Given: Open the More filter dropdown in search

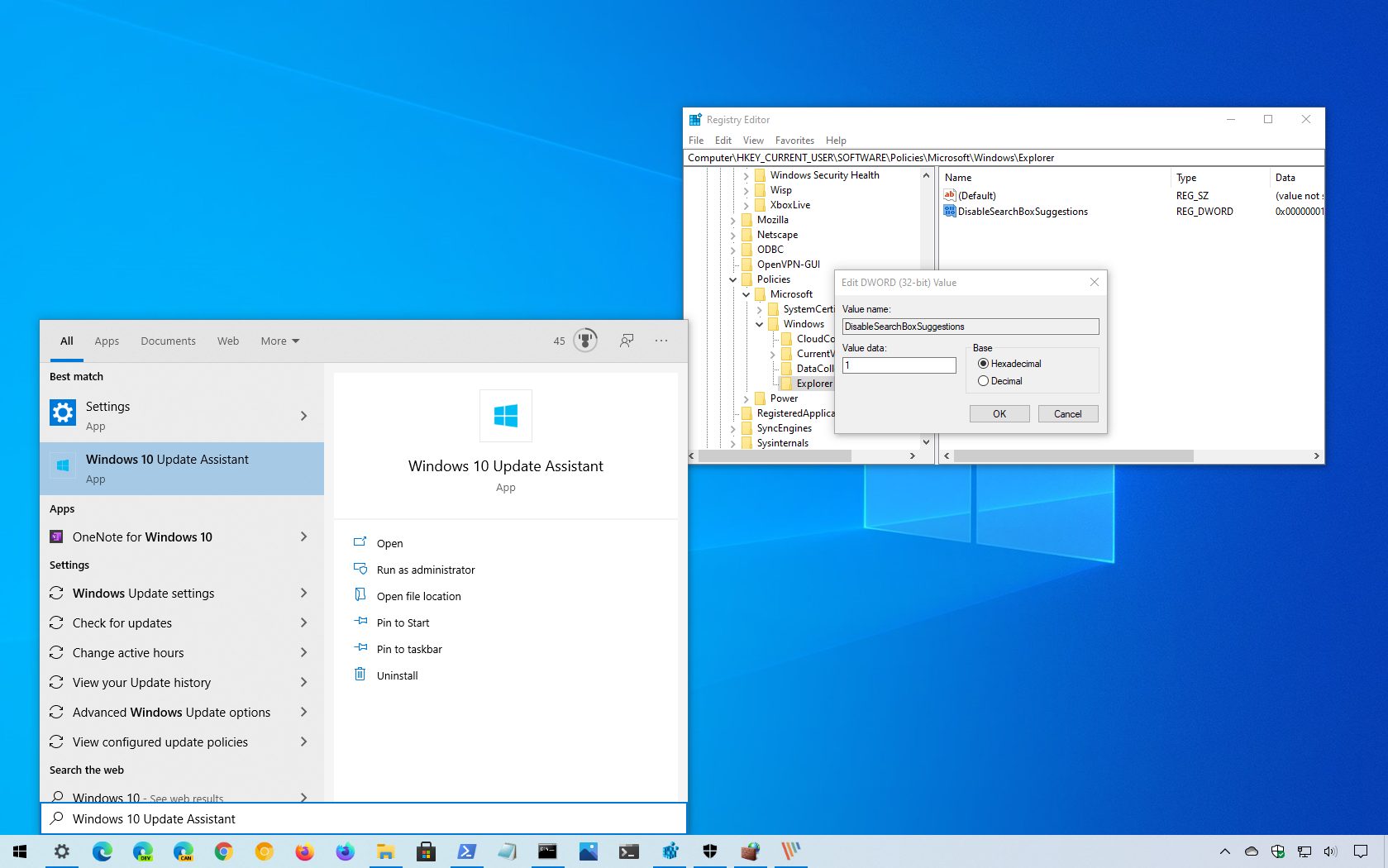Looking at the screenshot, I should pos(279,341).
